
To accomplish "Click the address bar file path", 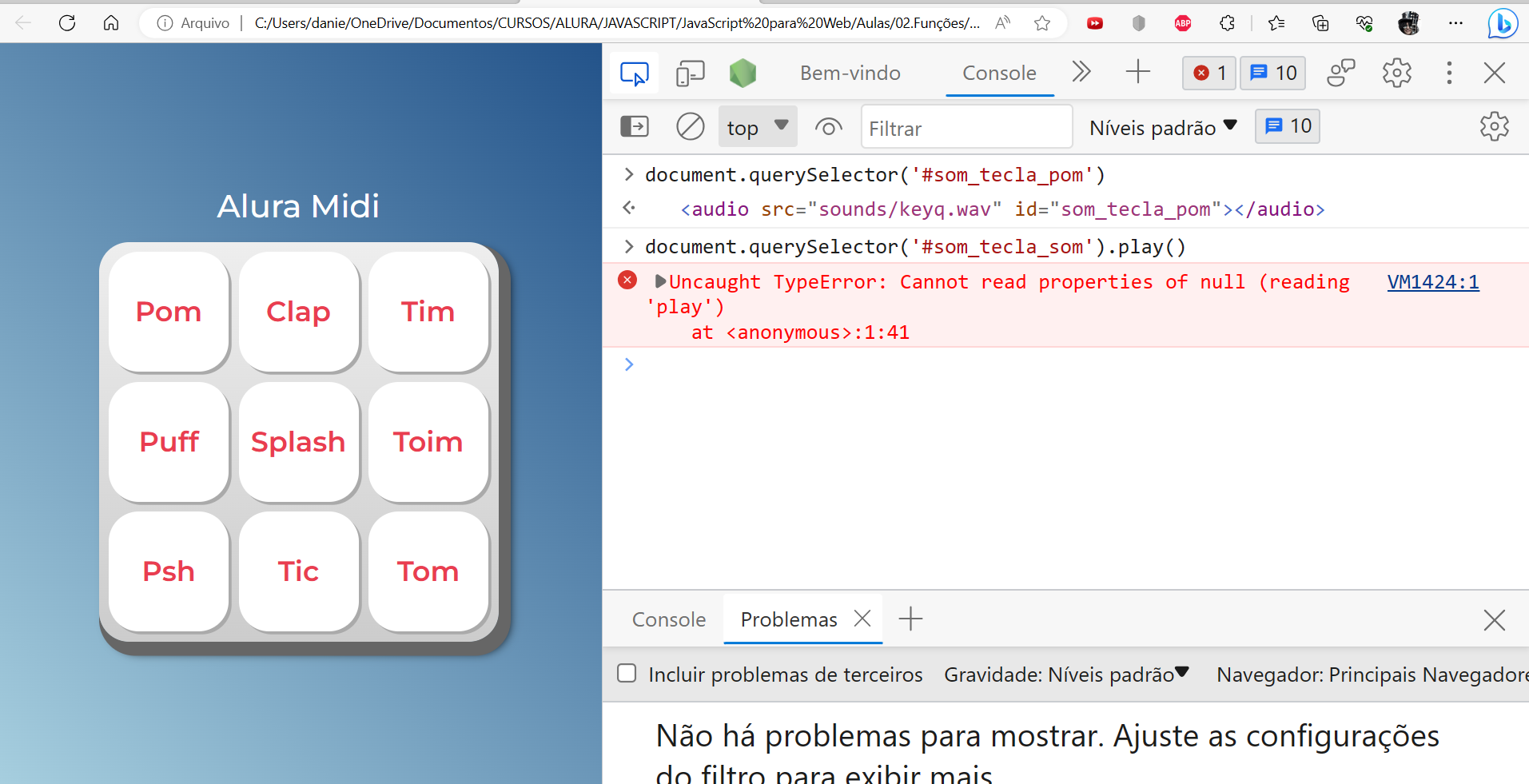I will coord(617,23).
